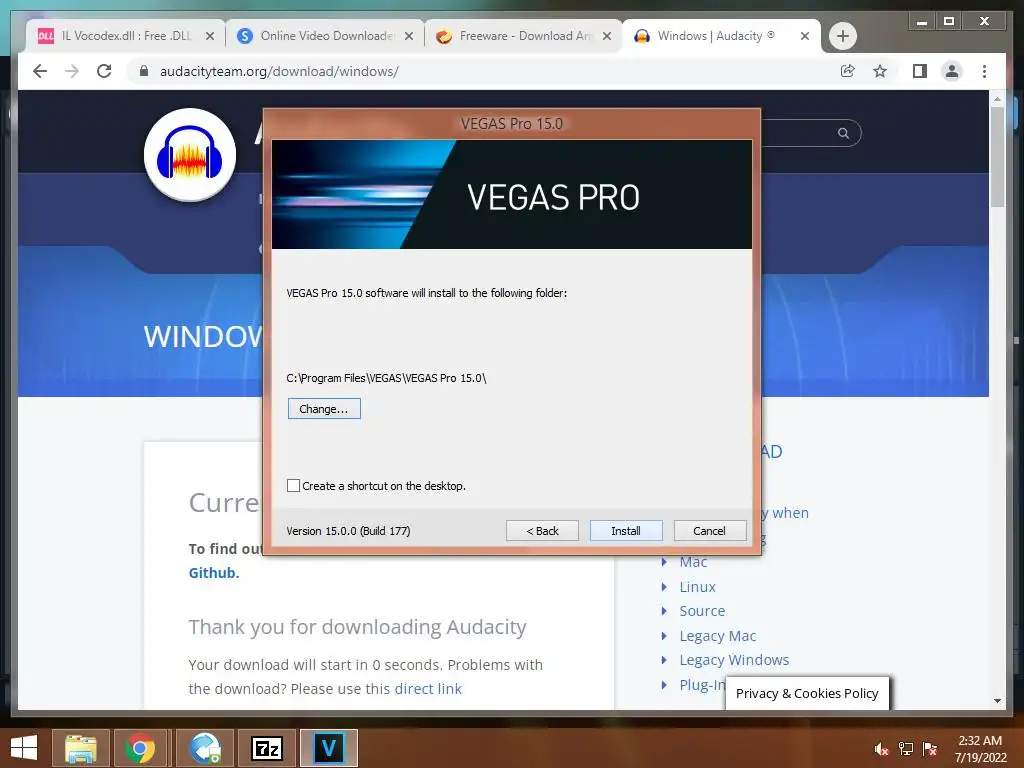Image resolution: width=1024 pixels, height=768 pixels.
Task: Open a new browser tab
Action: pos(843,36)
